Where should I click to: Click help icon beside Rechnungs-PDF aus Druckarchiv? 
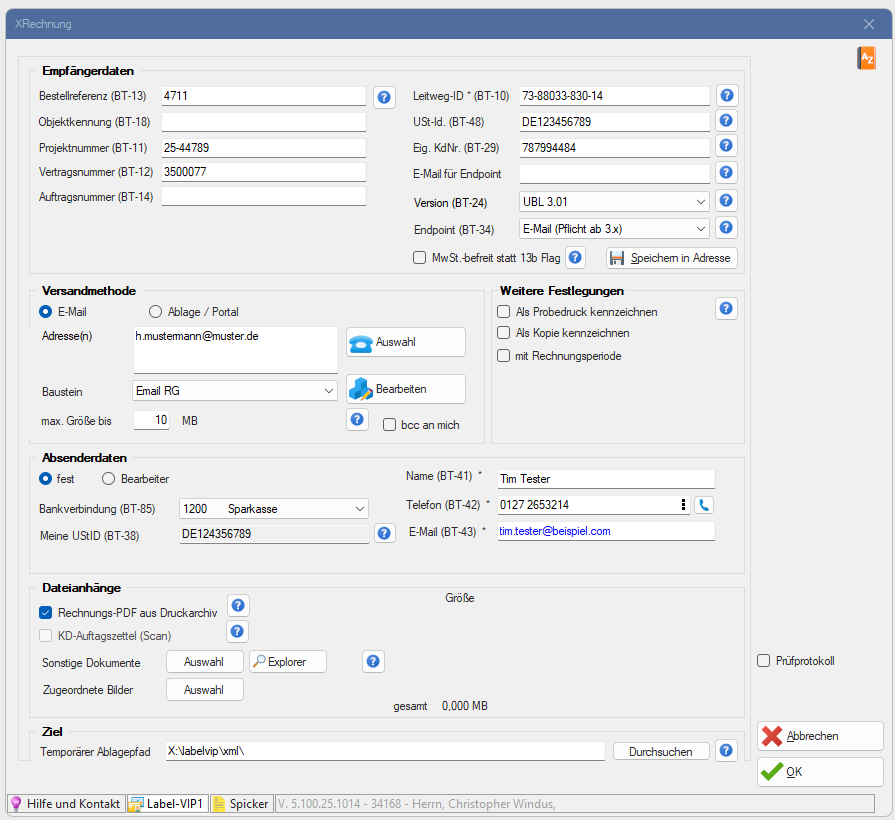(238, 605)
